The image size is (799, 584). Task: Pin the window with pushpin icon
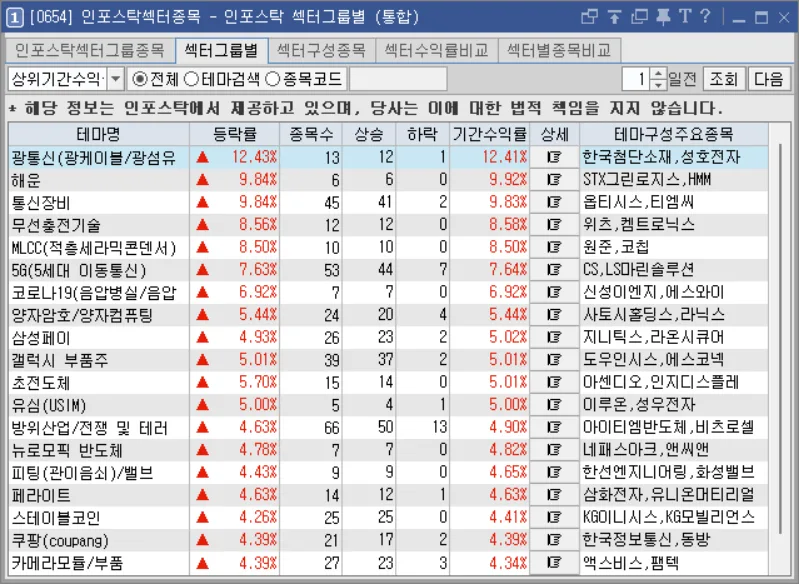[663, 17]
